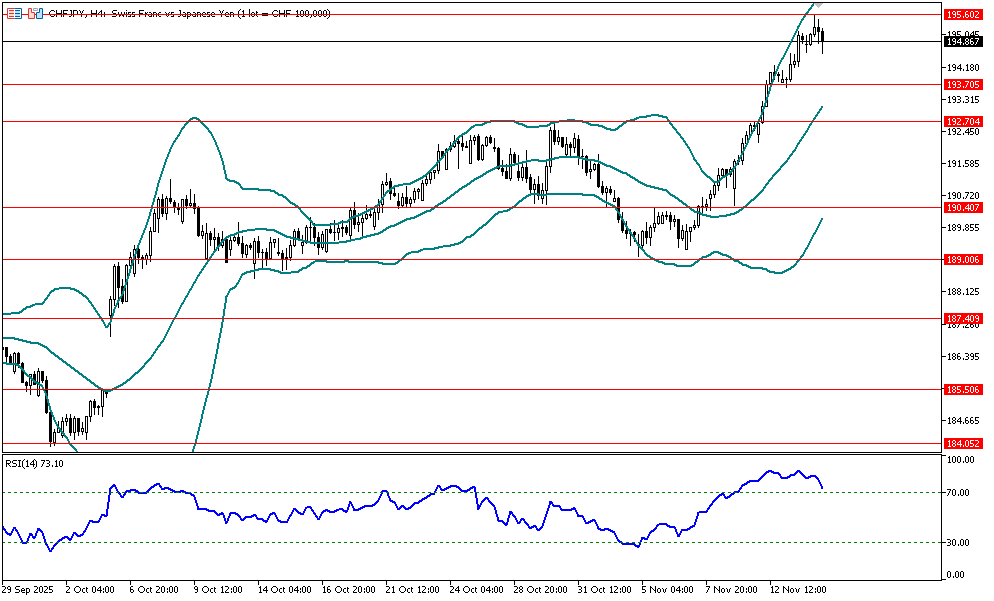Click the current price label 194.867
Image resolution: width=994 pixels, height=601 pixels.
click(x=961, y=41)
